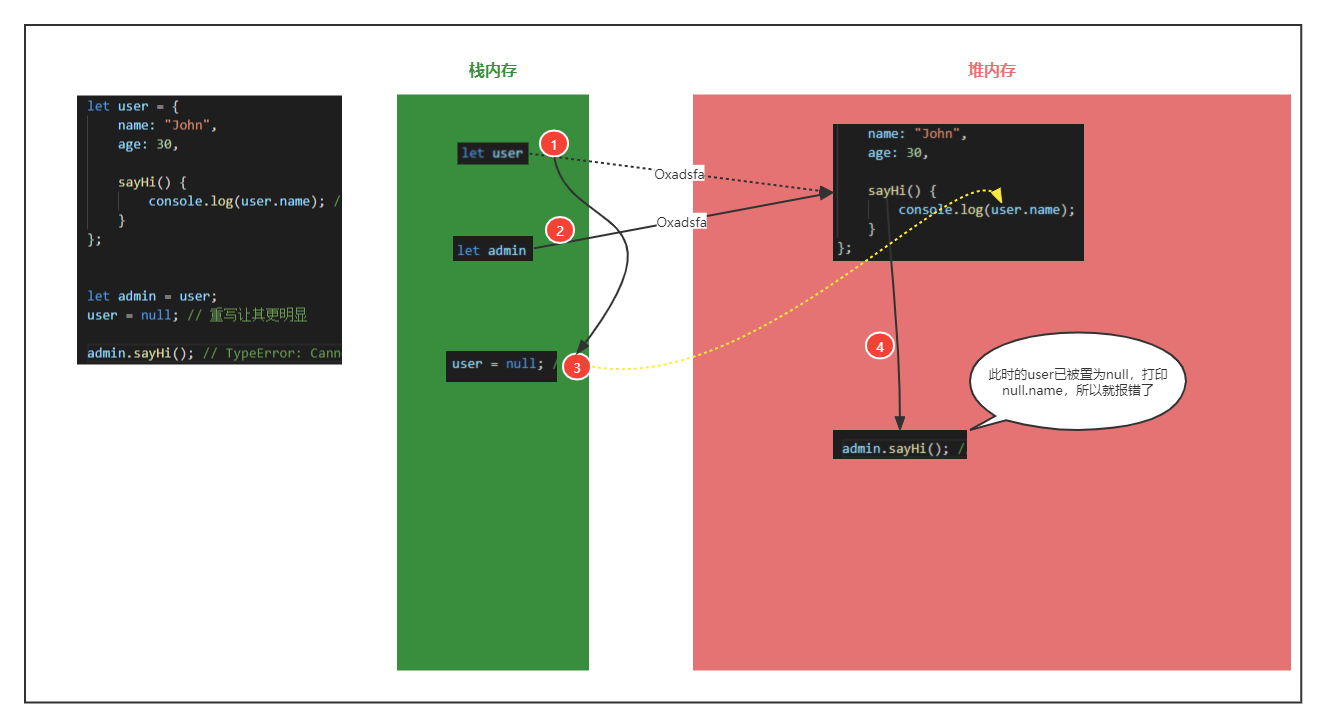Click the Oxadsfa label on the solid arrow

point(682,223)
